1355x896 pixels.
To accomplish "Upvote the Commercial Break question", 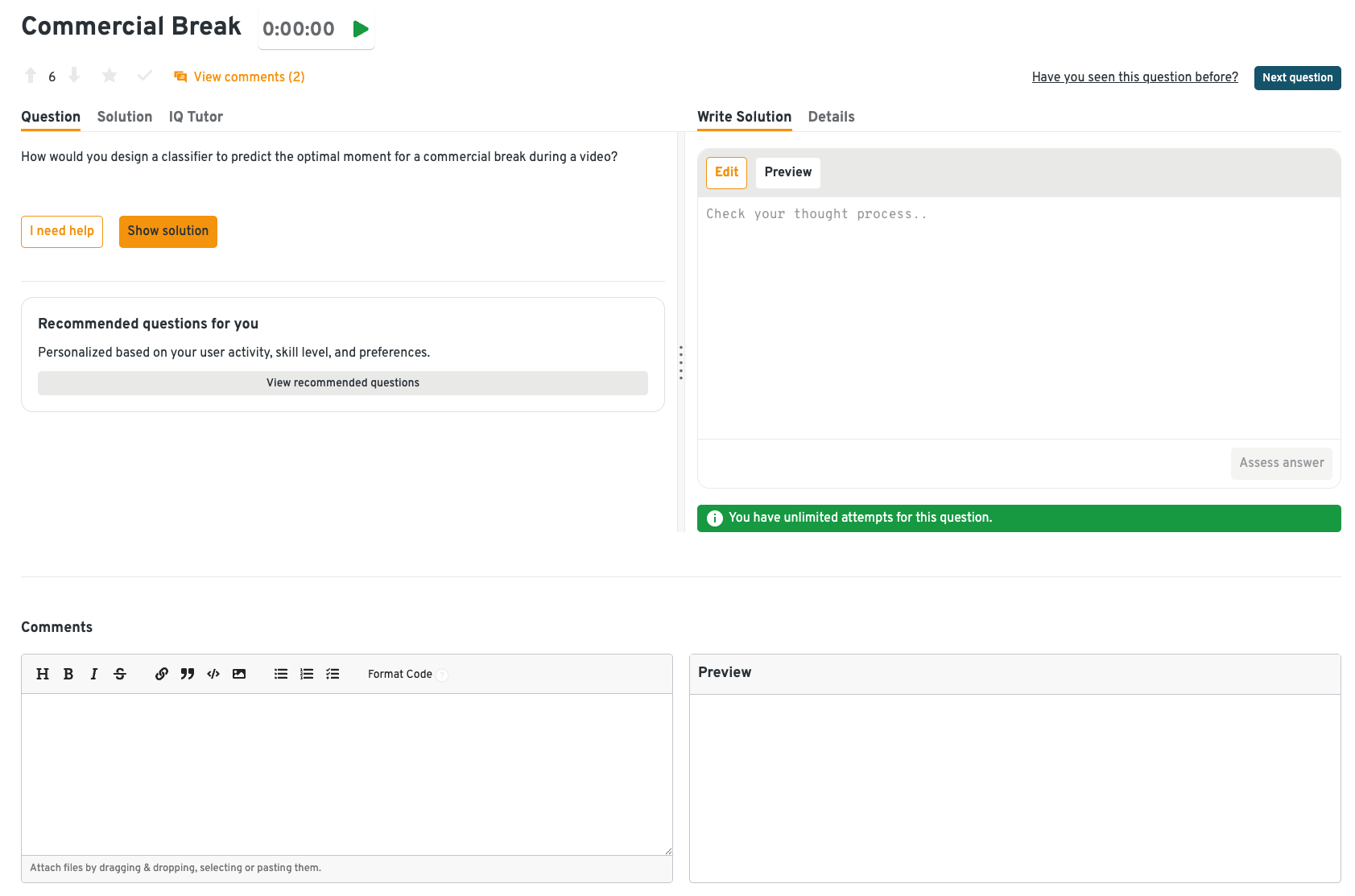I will point(31,76).
